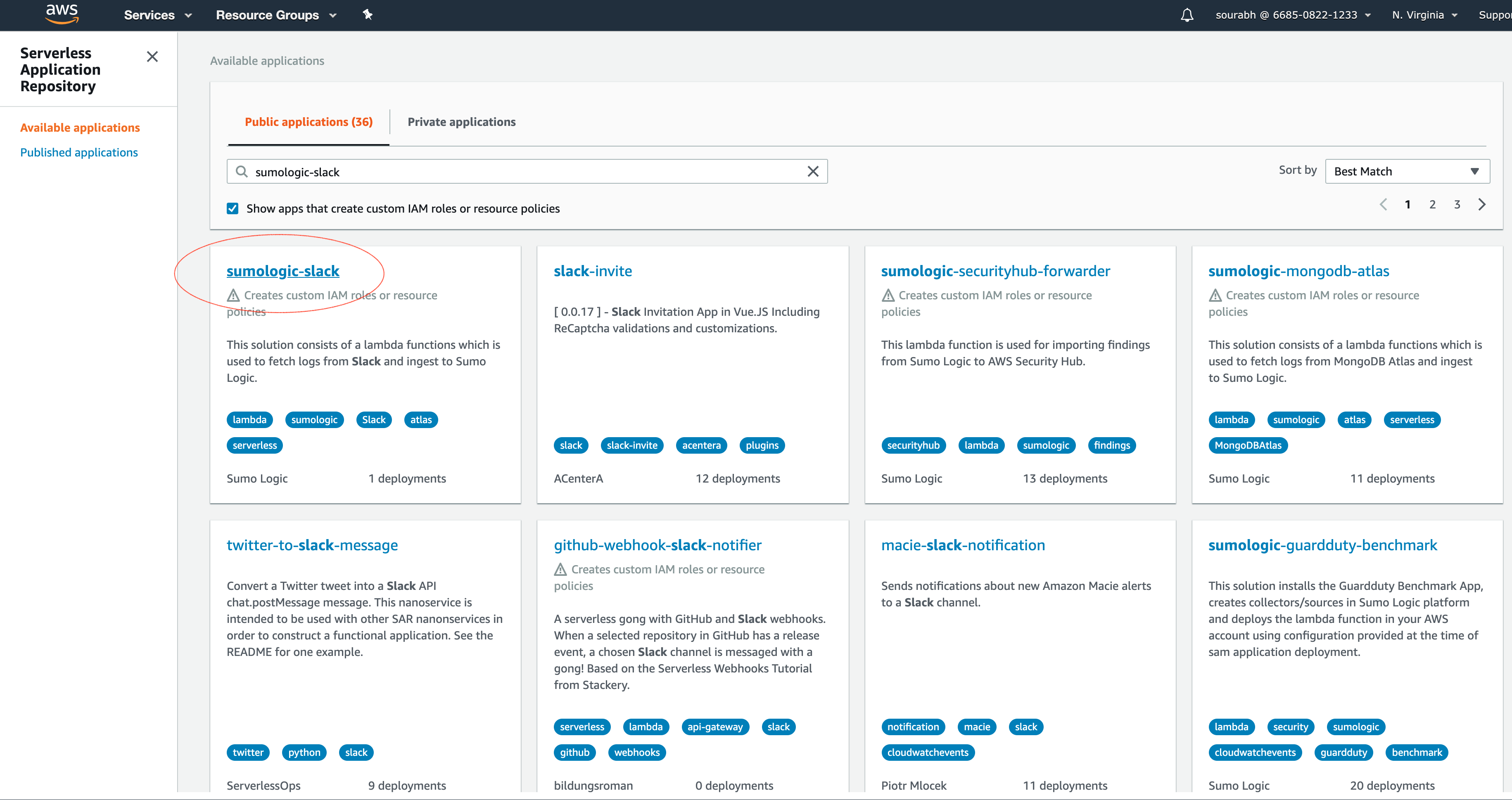Image resolution: width=1512 pixels, height=800 pixels.
Task: Click the pin shortcut icon in navbar
Action: click(x=368, y=15)
